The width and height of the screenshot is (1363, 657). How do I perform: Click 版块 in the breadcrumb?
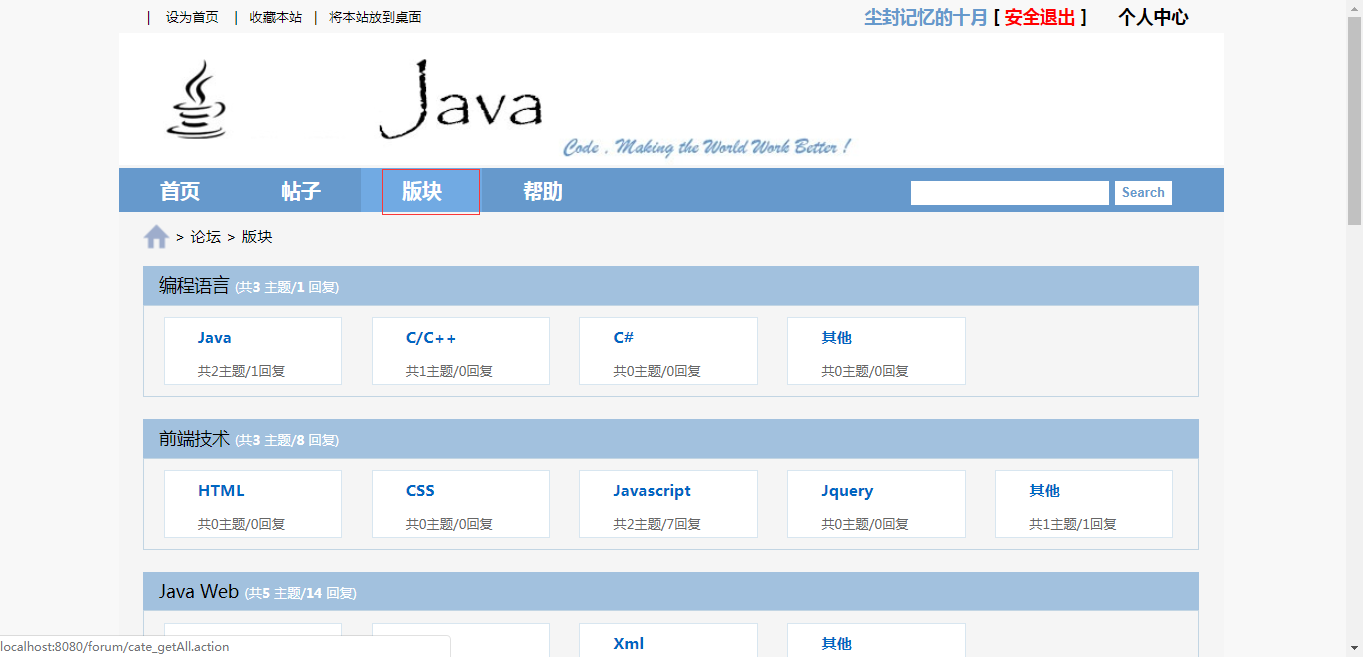click(257, 237)
